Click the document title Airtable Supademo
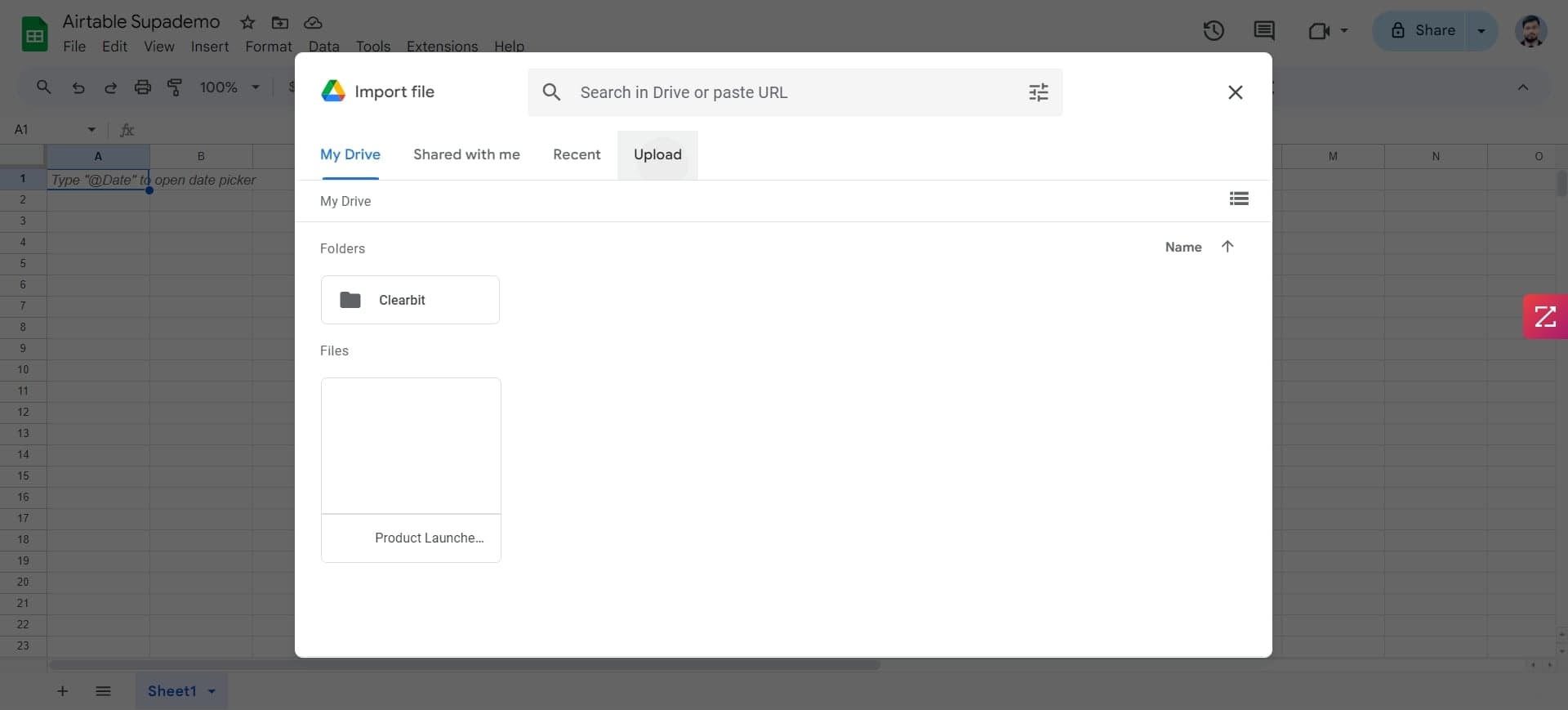1568x710 pixels. coord(141,22)
